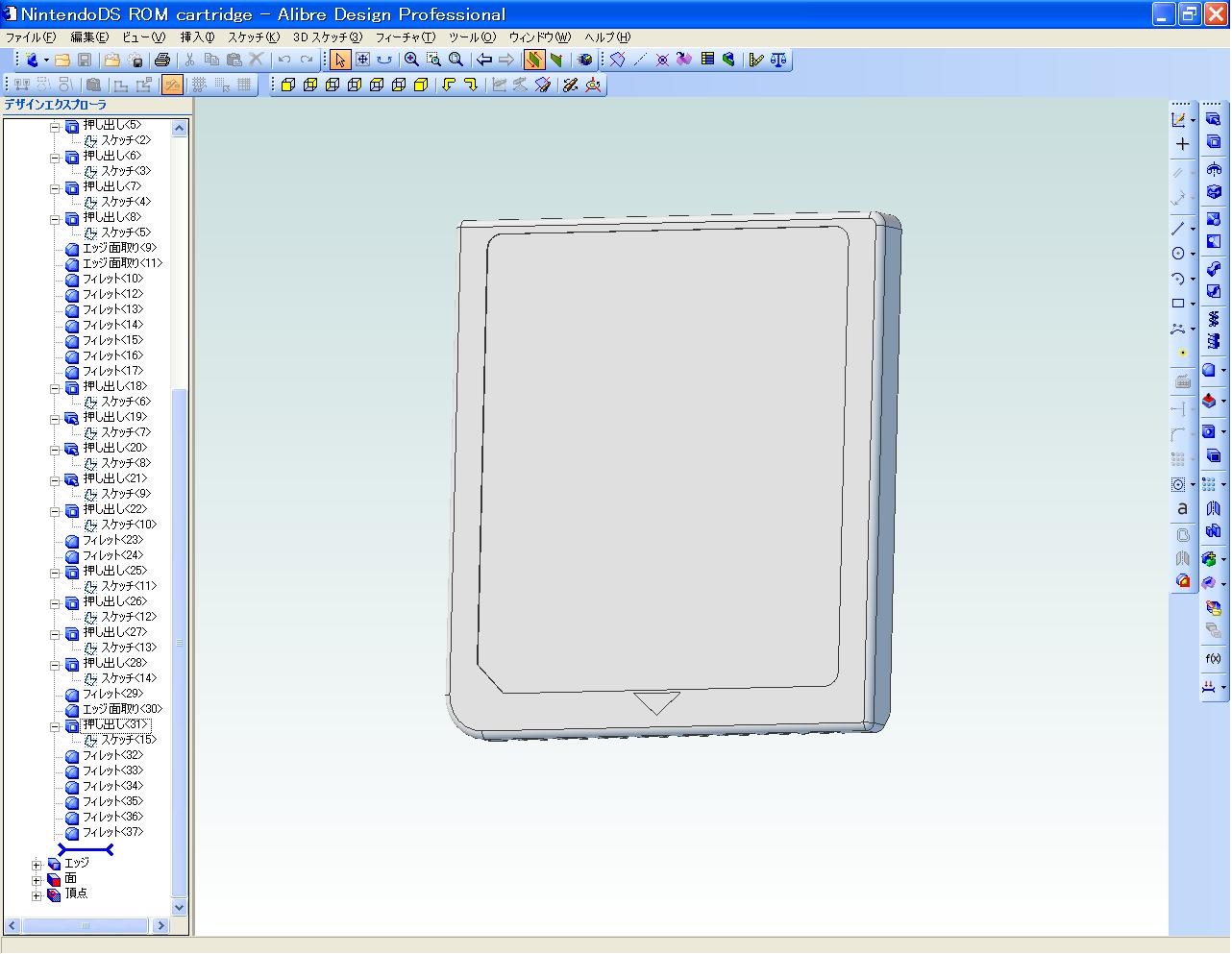Screen dimensions: 1232x954
Task: Select the Text tool marked with 'a'
Action: [1183, 508]
